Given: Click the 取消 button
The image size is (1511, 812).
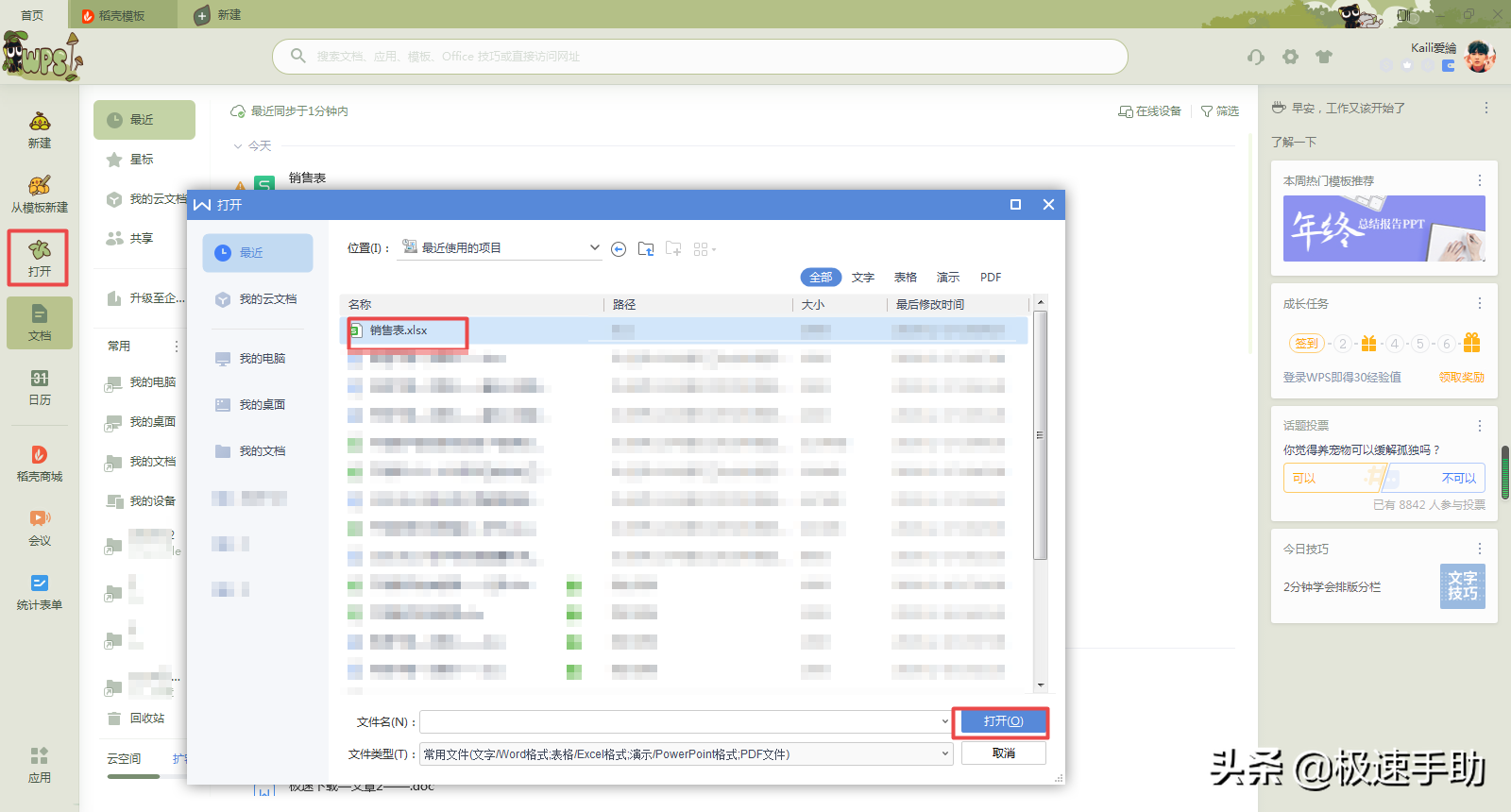Looking at the screenshot, I should pyautogui.click(x=1003, y=753).
